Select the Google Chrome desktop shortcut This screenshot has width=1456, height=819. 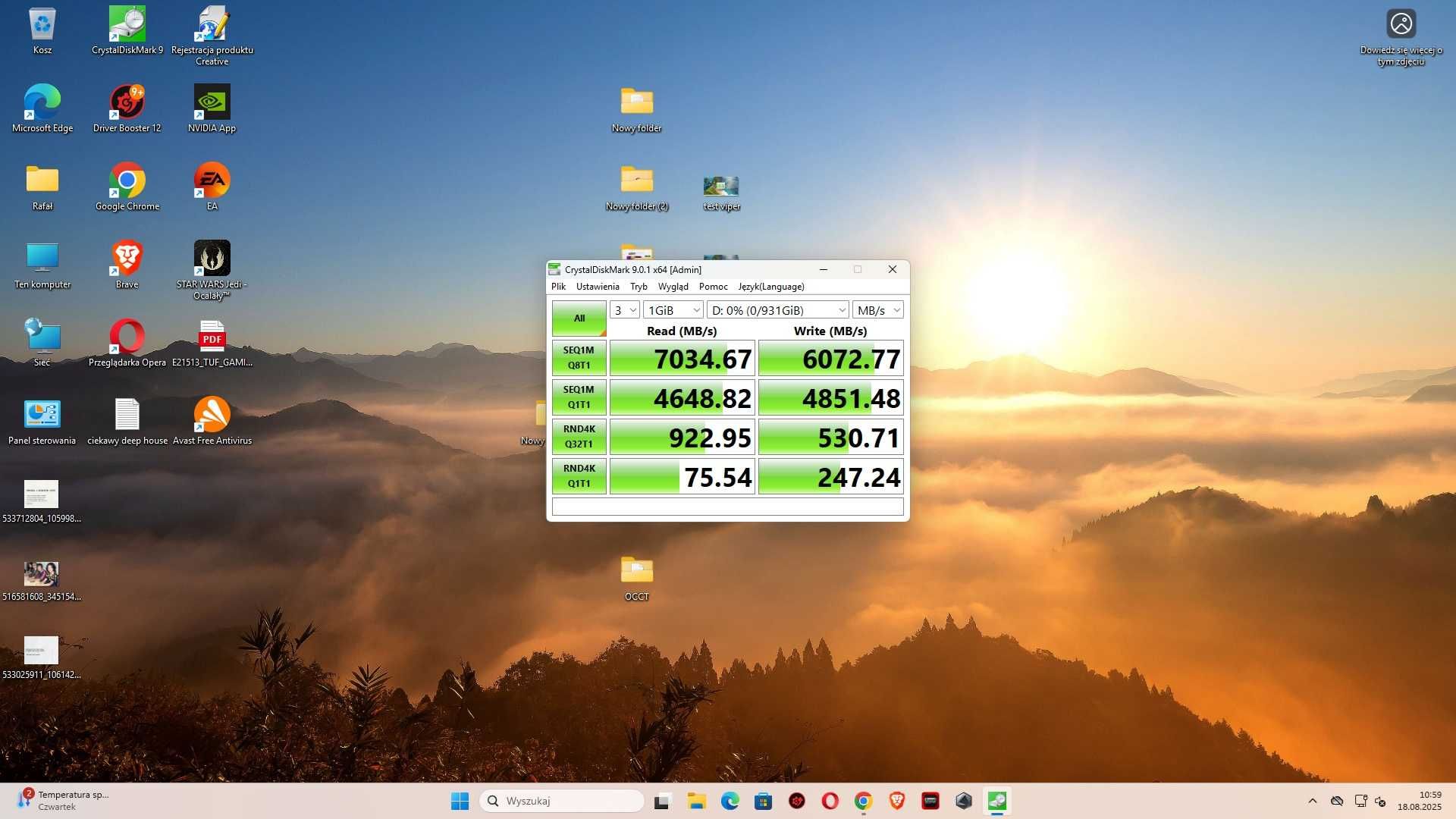coord(127,187)
